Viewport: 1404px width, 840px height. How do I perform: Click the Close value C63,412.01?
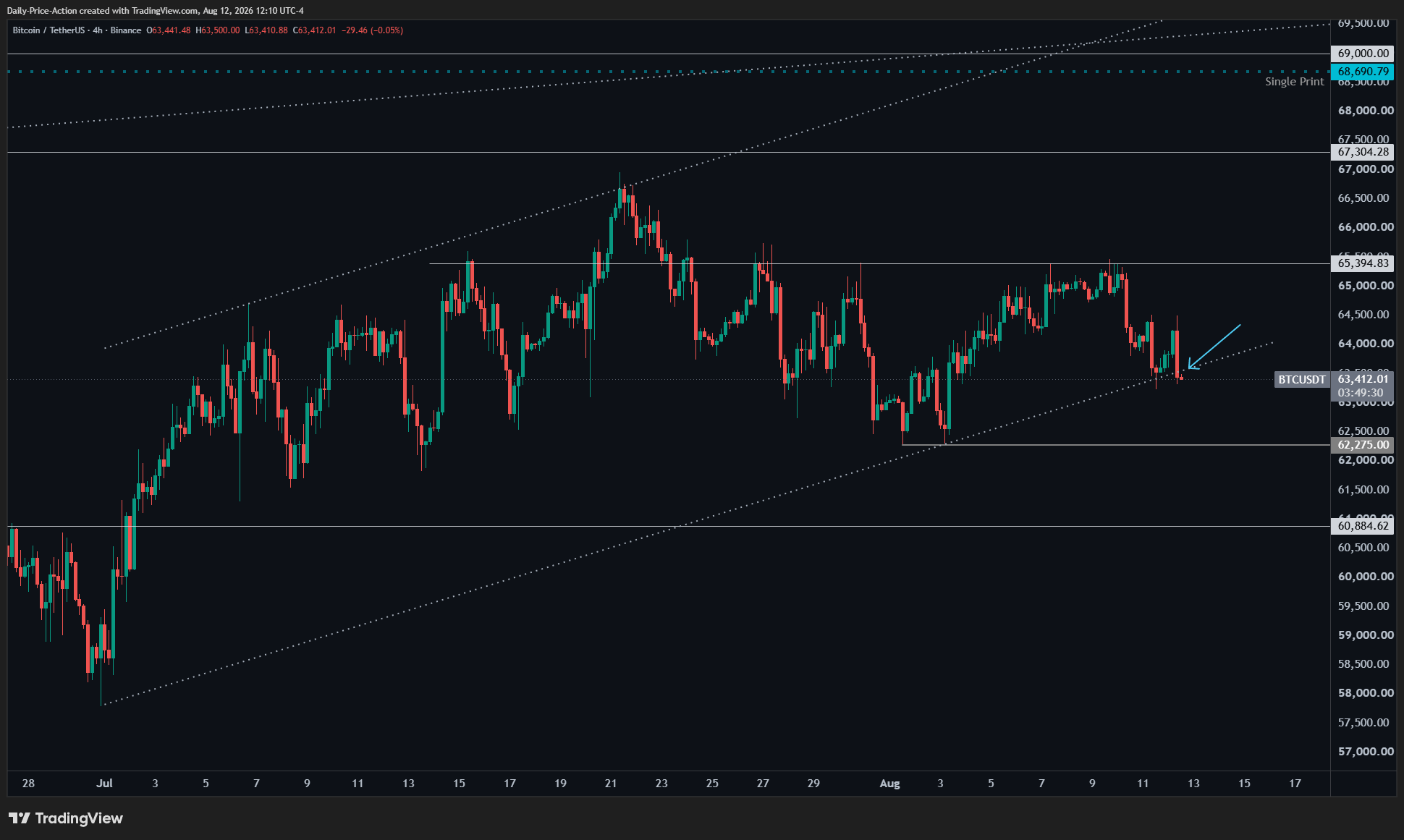(314, 30)
